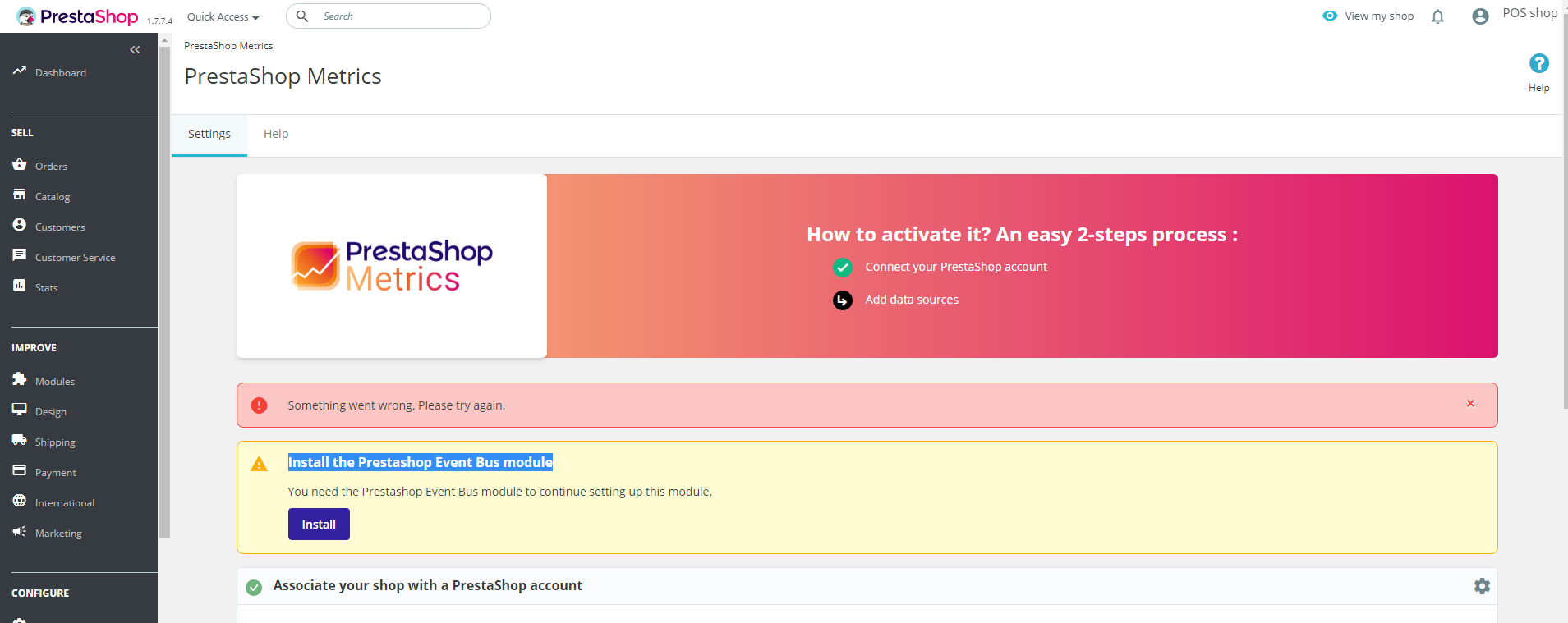Image resolution: width=1568 pixels, height=623 pixels.
Task: Click the PrestaShop logo in header
Action: pos(77,16)
